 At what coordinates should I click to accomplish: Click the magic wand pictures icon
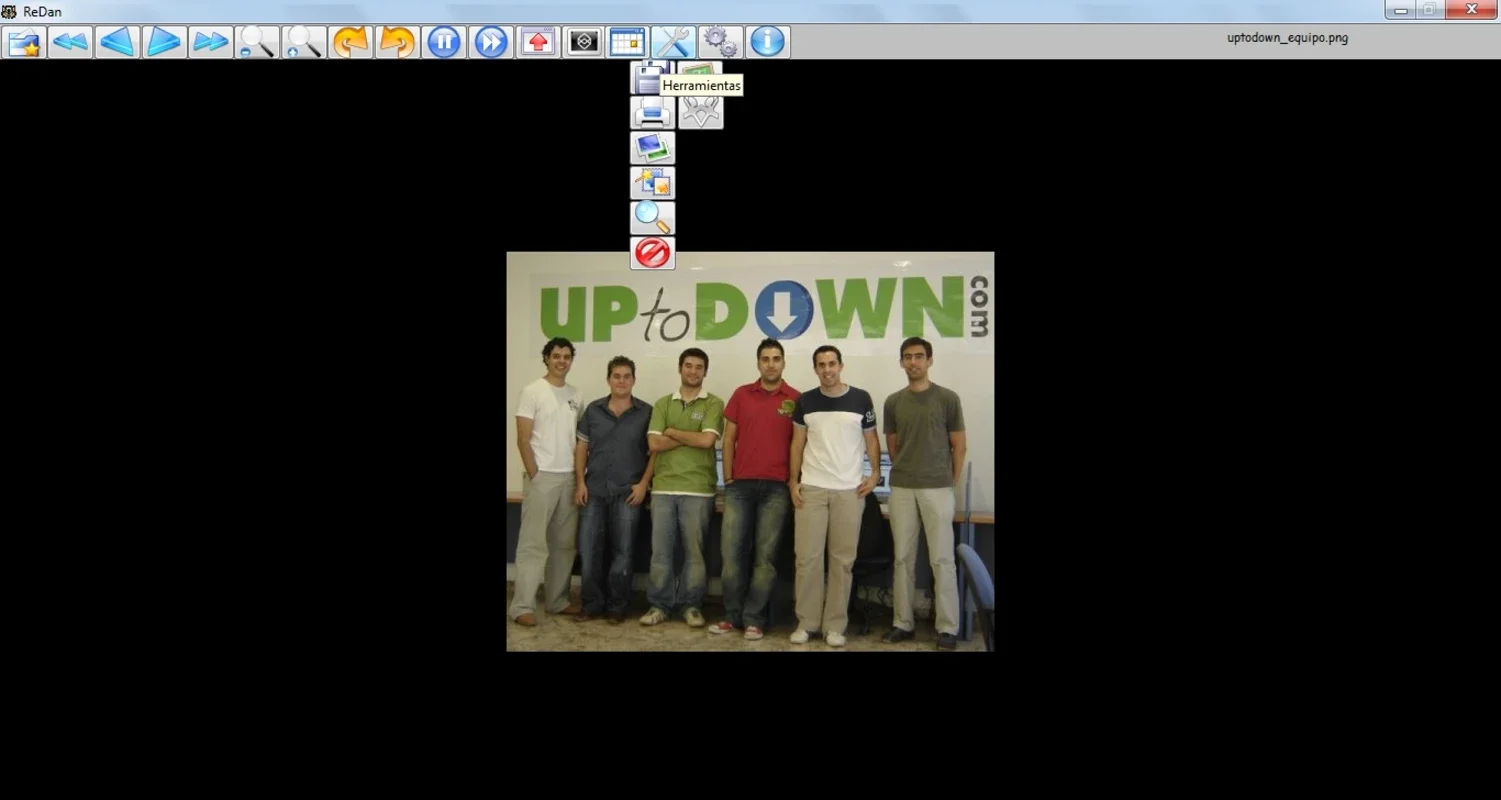652,183
